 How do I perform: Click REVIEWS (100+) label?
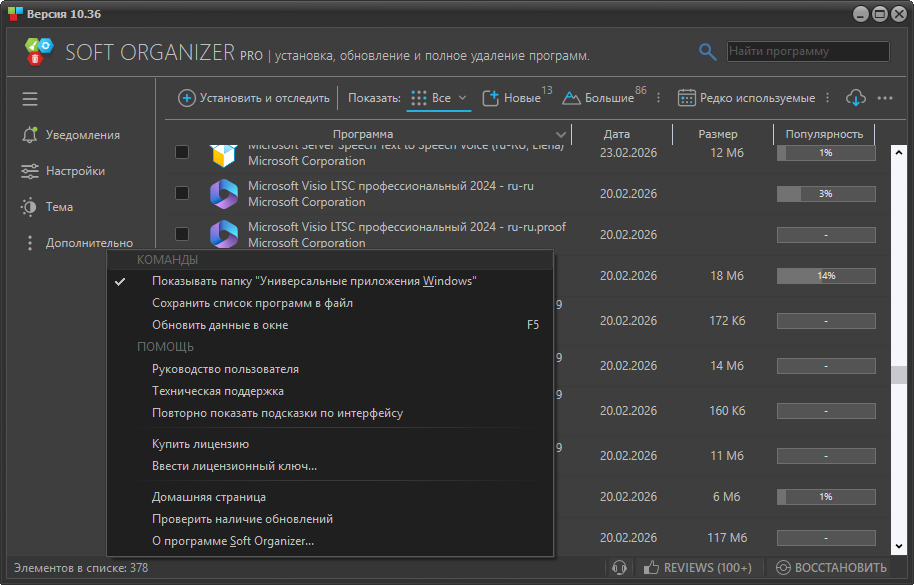(x=708, y=568)
